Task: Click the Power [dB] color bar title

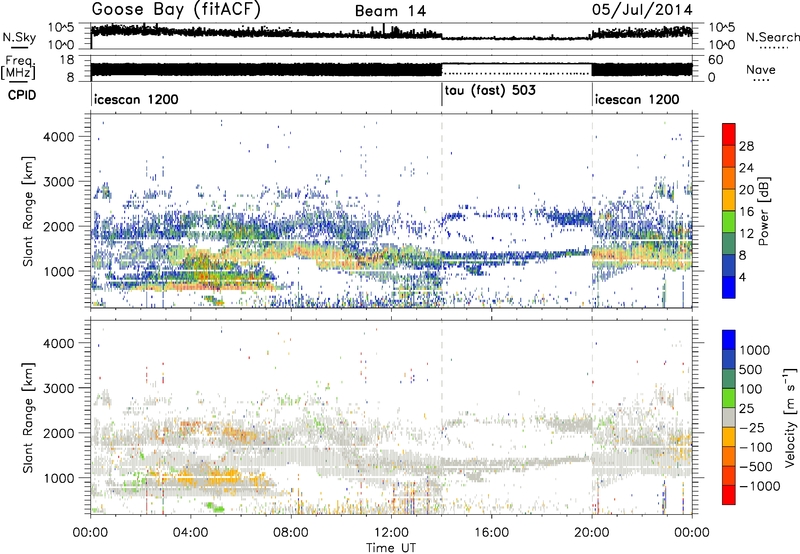Action: click(763, 211)
